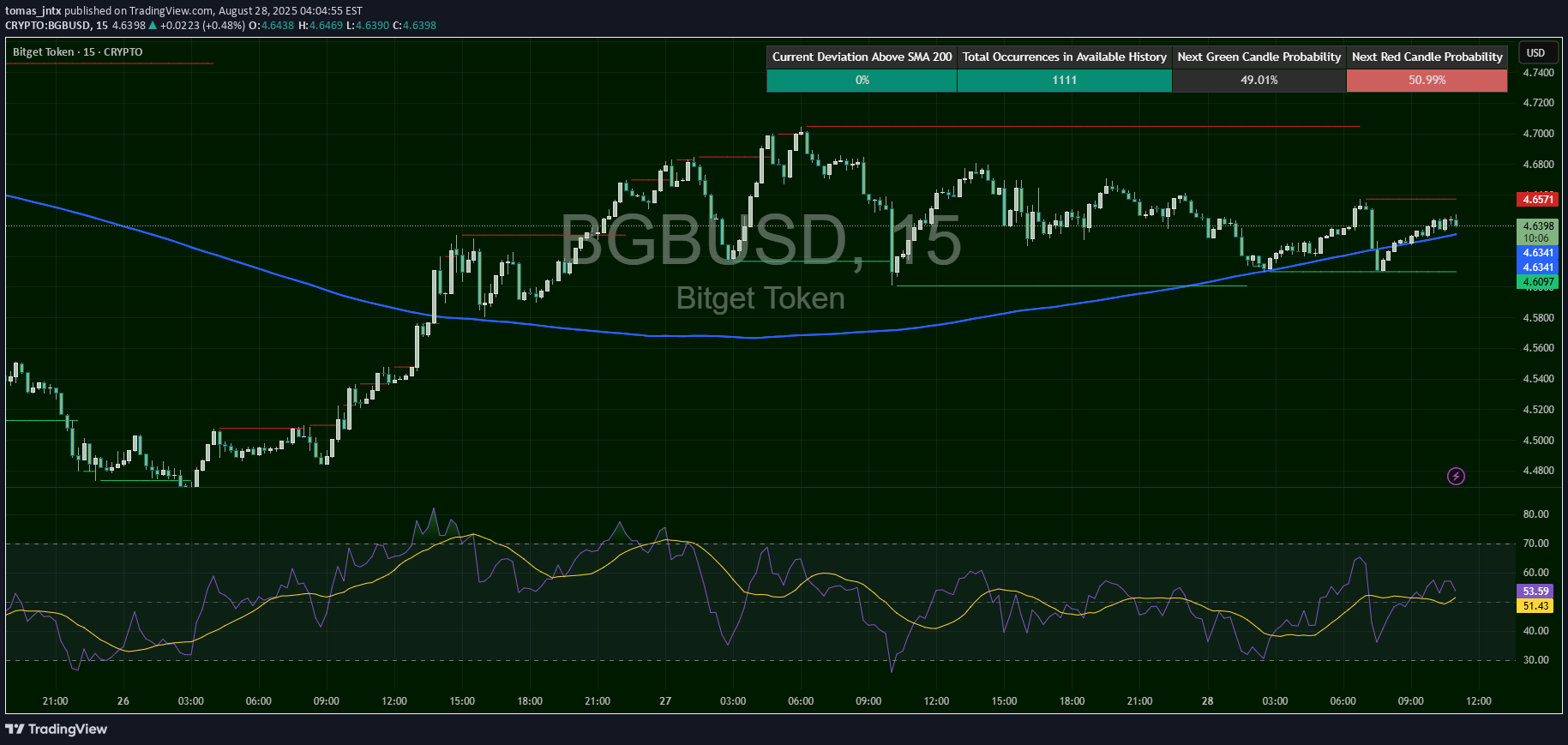1568x745 pixels.
Task: Click the tomas_jntx author name
Action: coord(33,11)
